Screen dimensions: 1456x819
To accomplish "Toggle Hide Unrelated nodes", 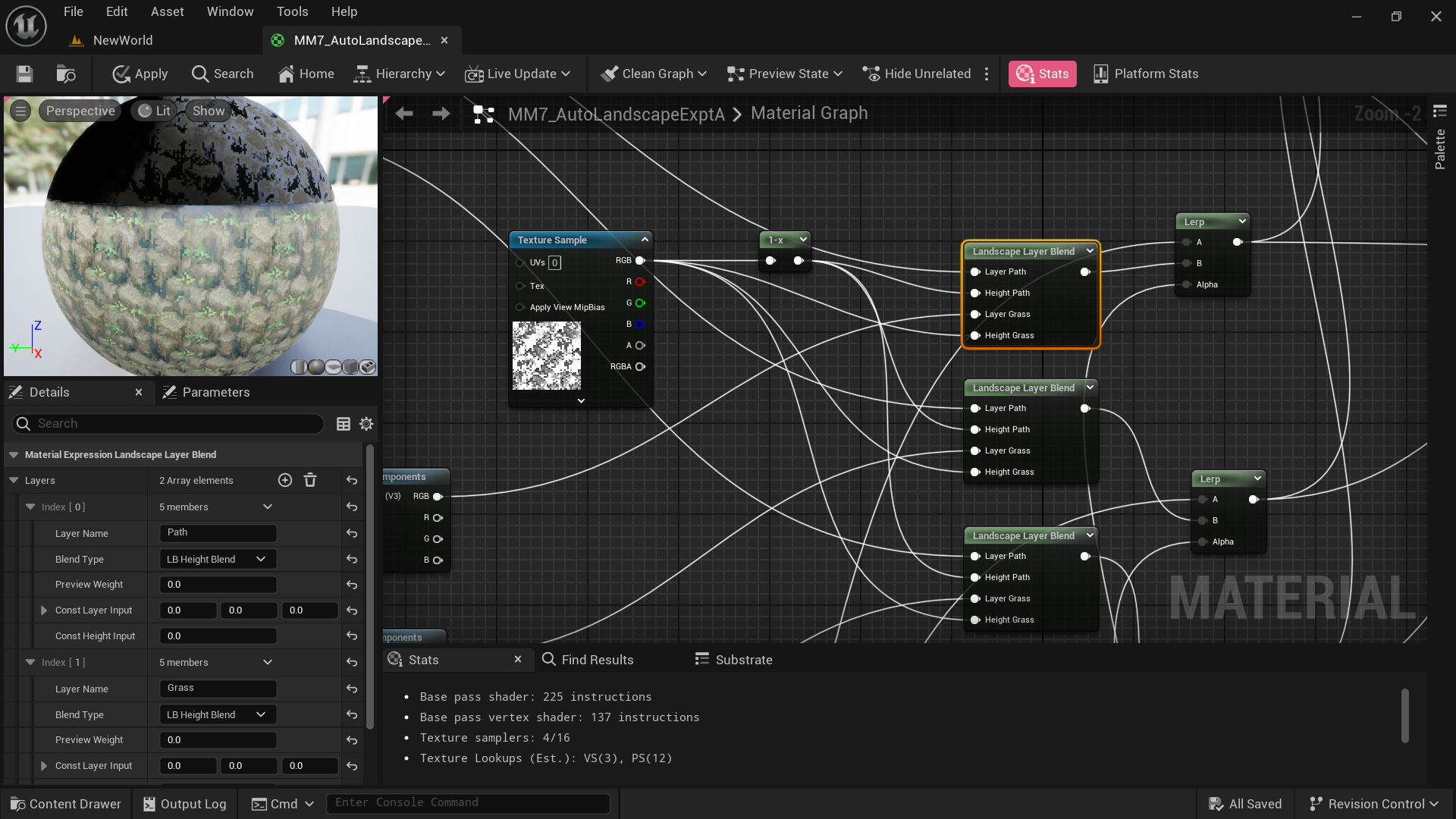I will pyautogui.click(x=917, y=74).
